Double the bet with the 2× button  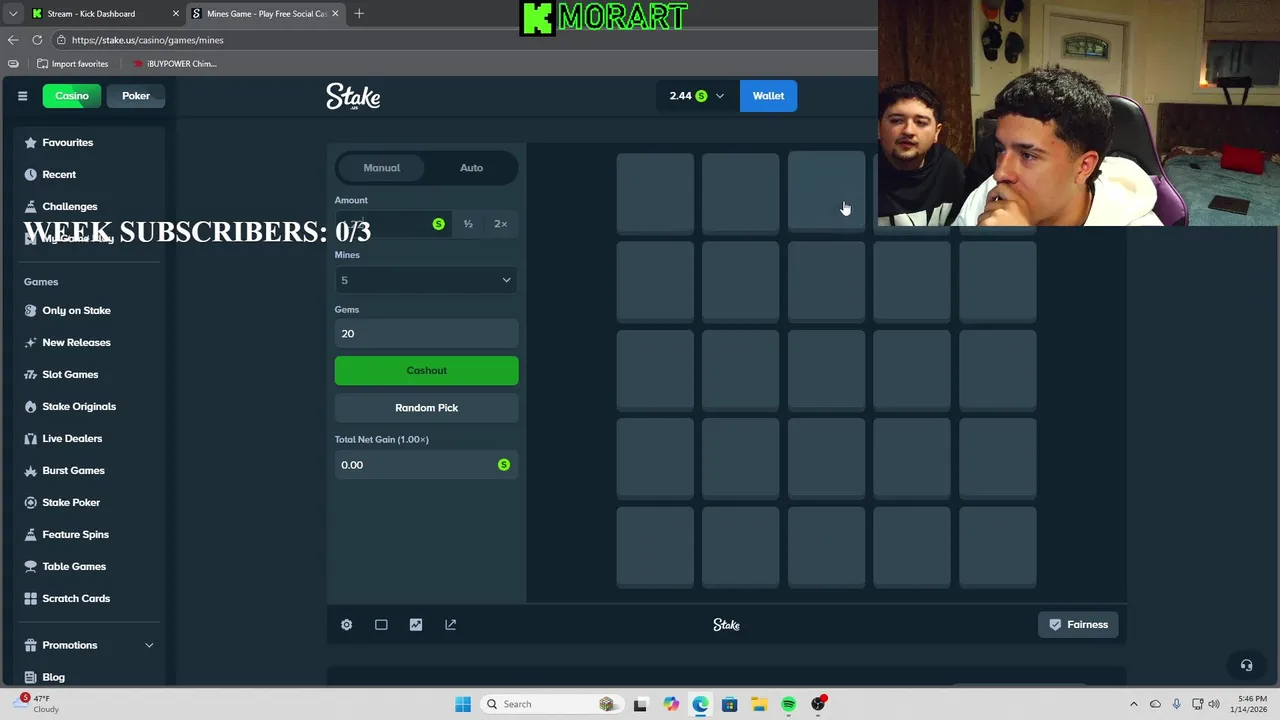500,224
